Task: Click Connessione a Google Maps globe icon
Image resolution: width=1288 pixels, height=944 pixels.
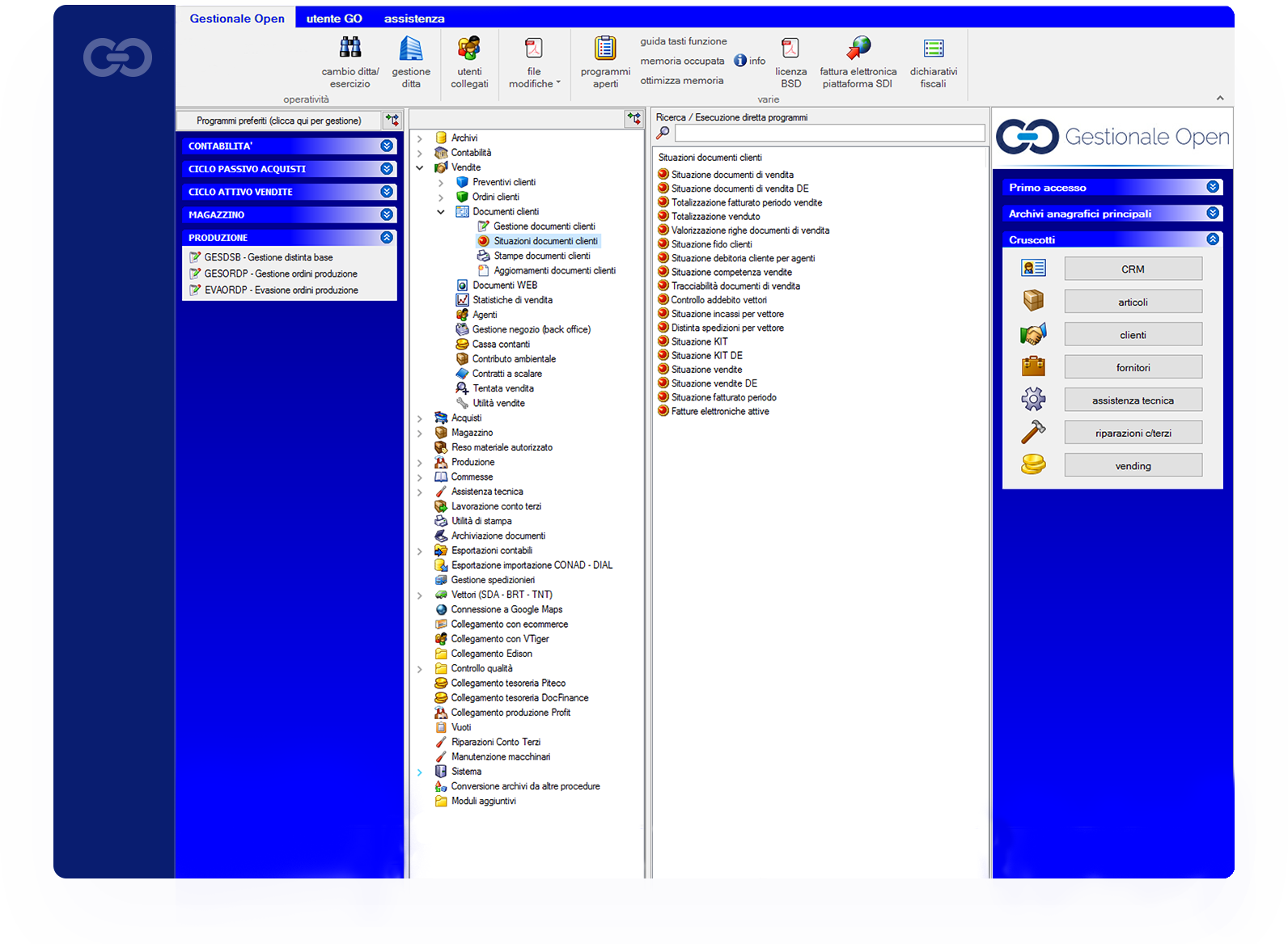Action: (441, 609)
